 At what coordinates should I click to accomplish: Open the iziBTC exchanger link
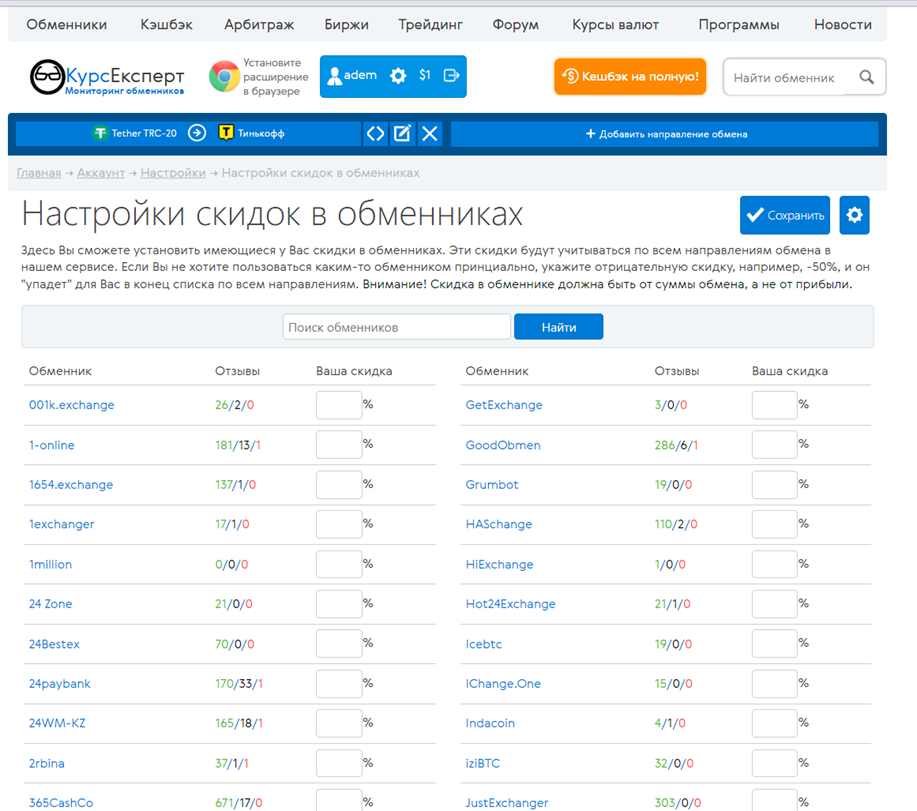pos(482,763)
